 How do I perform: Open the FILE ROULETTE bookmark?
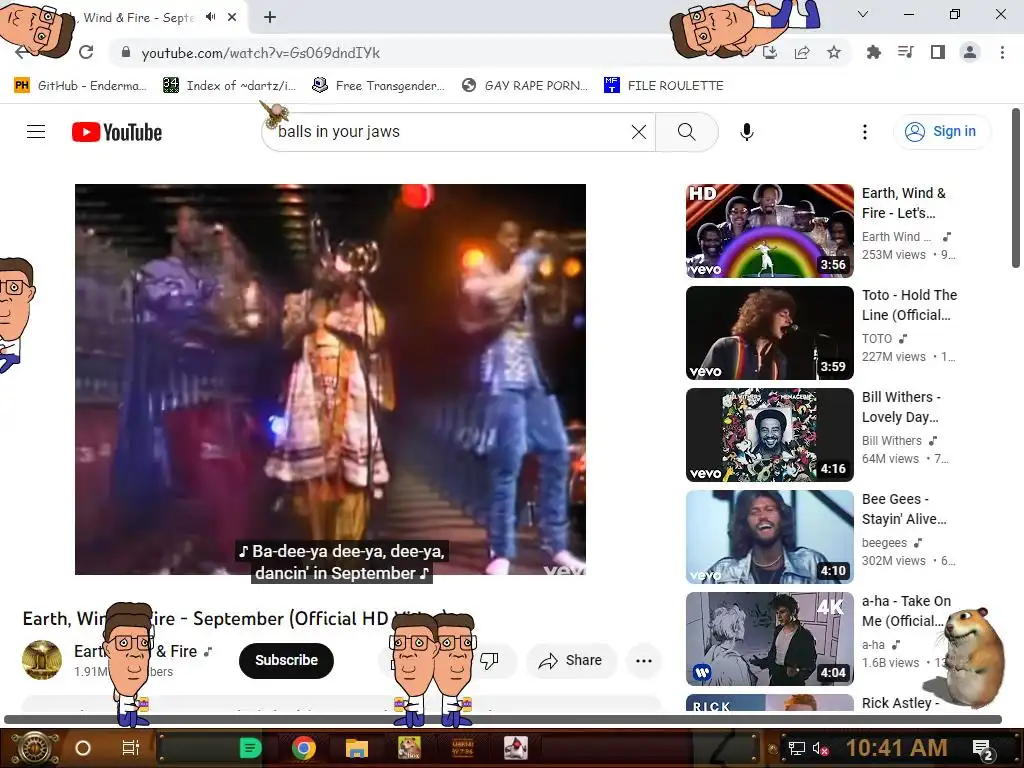[664, 86]
